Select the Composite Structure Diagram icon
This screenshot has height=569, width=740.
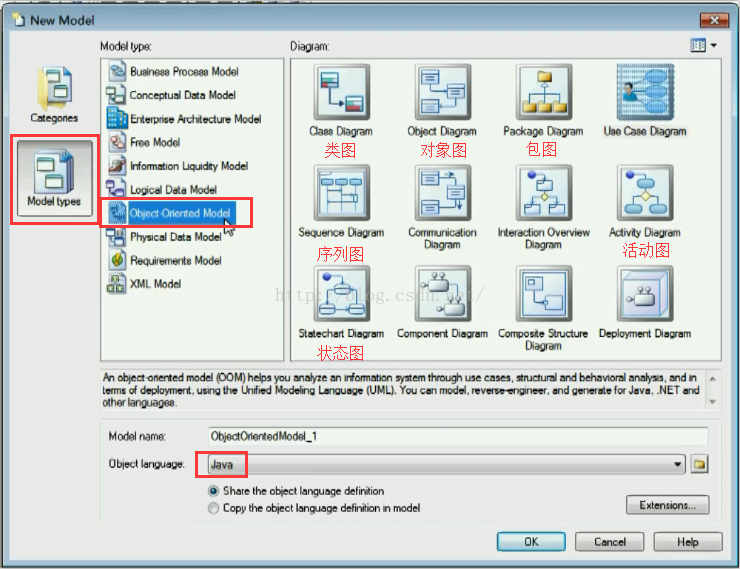click(x=544, y=293)
